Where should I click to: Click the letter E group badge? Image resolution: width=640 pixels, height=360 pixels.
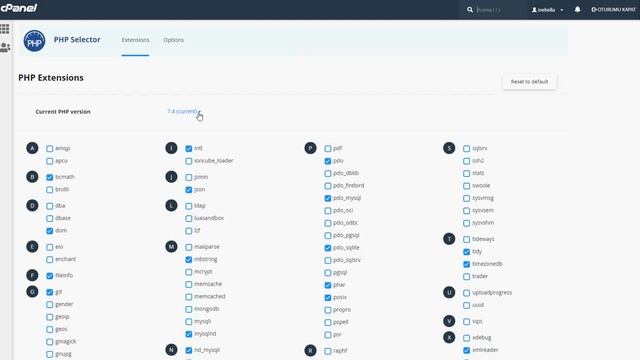click(32, 247)
